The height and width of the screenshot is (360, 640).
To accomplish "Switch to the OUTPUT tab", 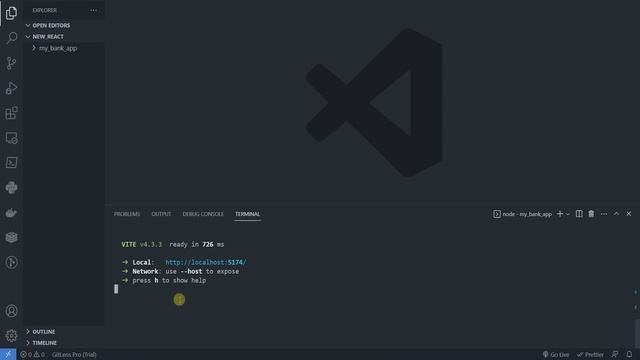I will pyautogui.click(x=161, y=214).
